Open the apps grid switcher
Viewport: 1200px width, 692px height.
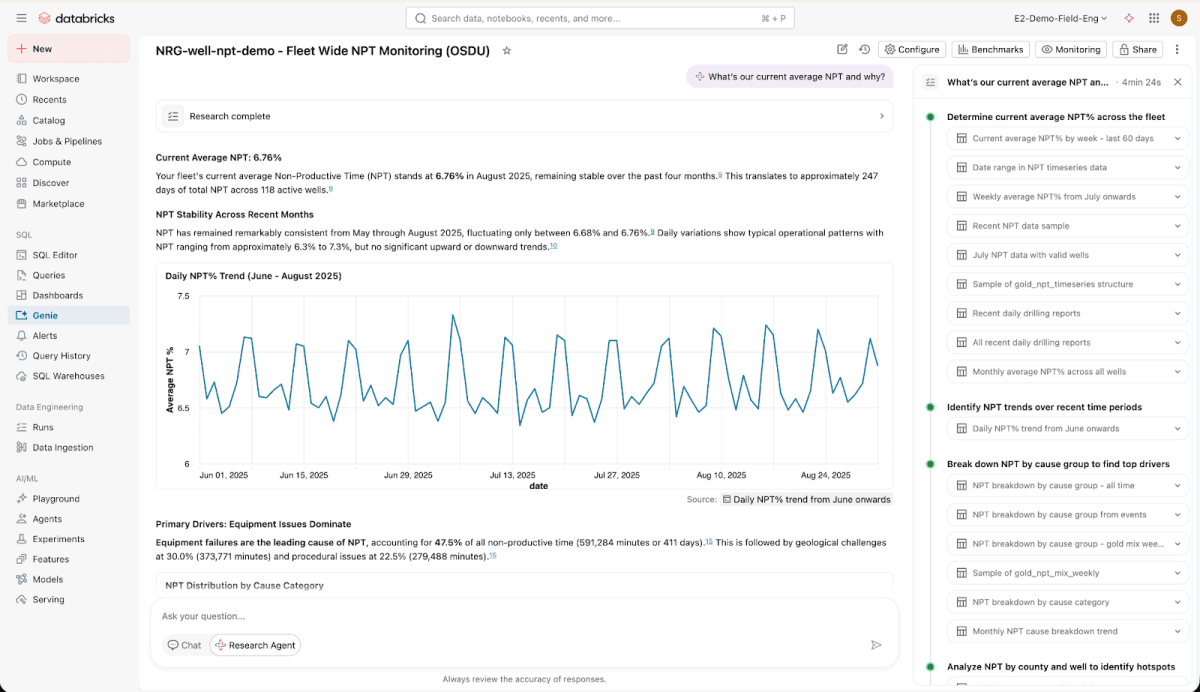point(1155,18)
